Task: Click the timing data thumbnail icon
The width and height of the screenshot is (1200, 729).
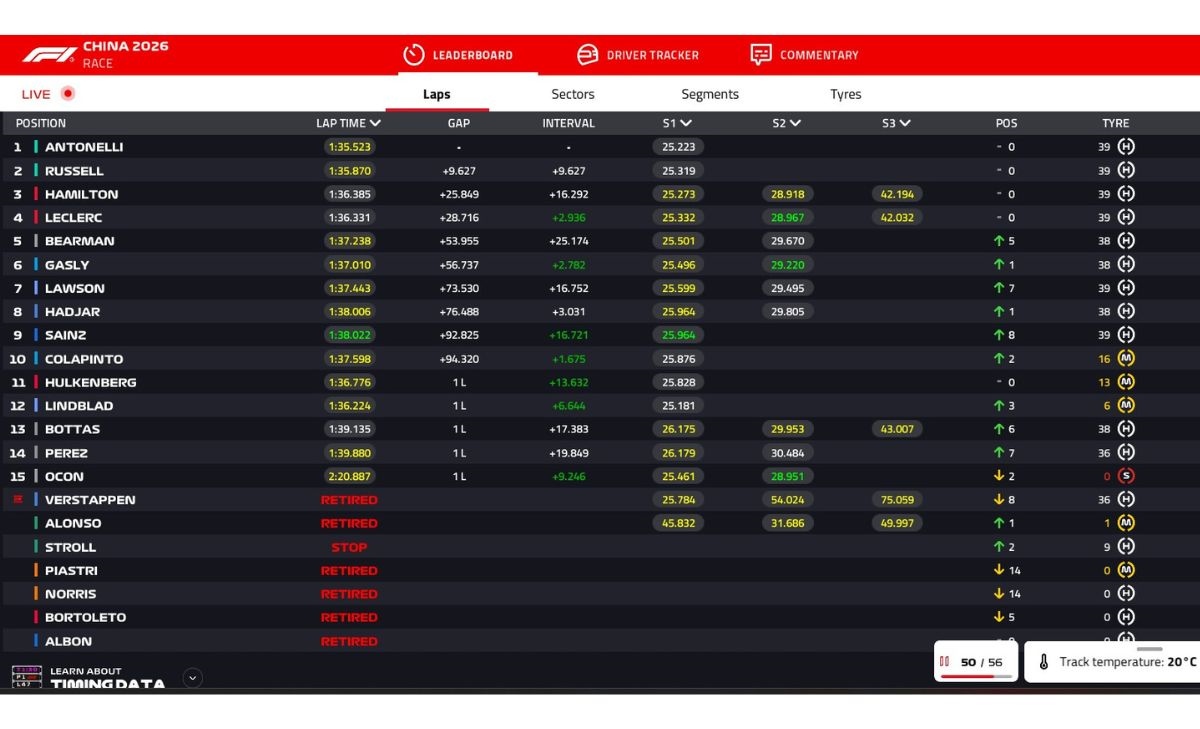Action: pyautogui.click(x=26, y=677)
